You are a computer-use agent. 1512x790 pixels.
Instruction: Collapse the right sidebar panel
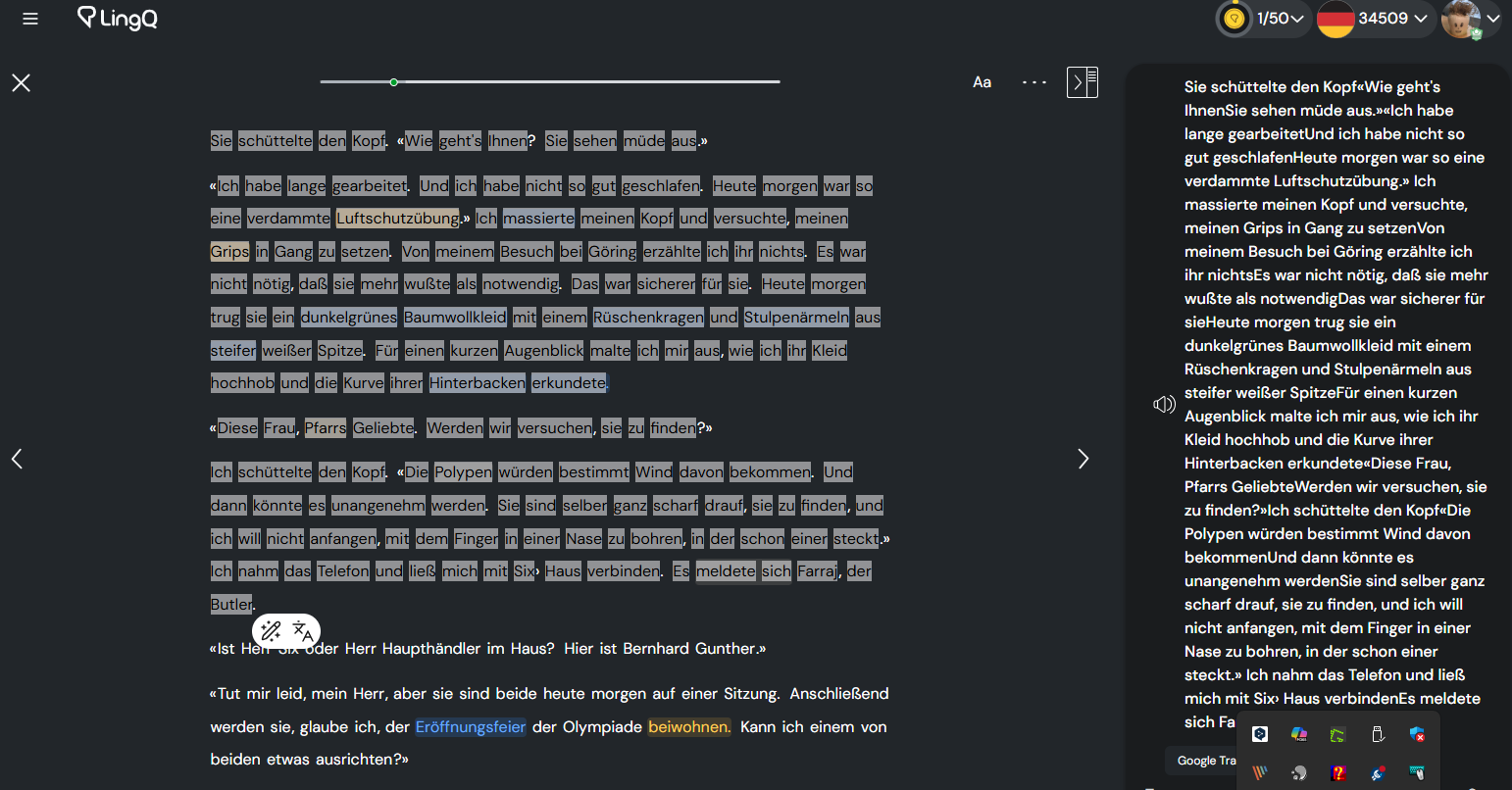1083,82
